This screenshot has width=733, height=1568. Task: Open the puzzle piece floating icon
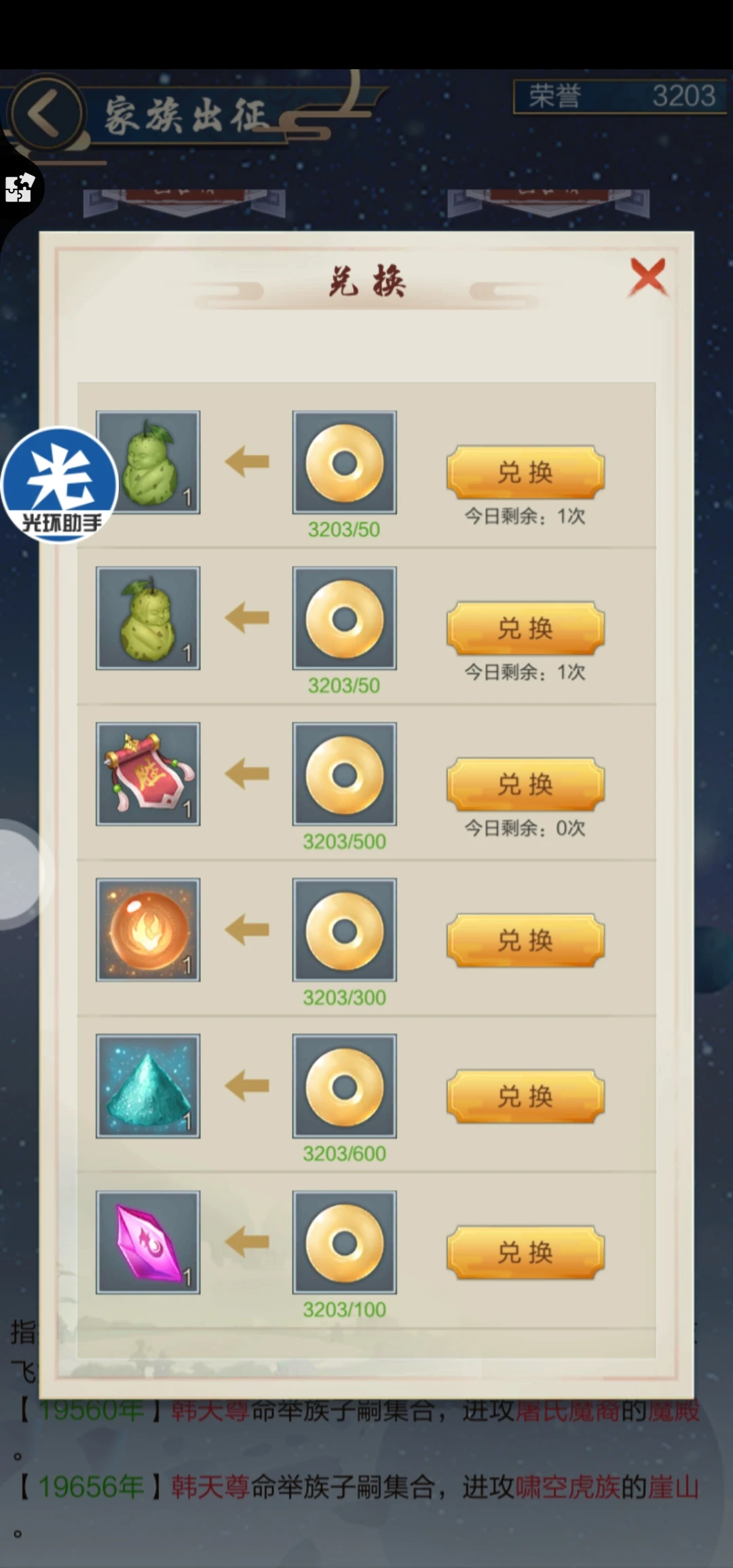[20, 187]
